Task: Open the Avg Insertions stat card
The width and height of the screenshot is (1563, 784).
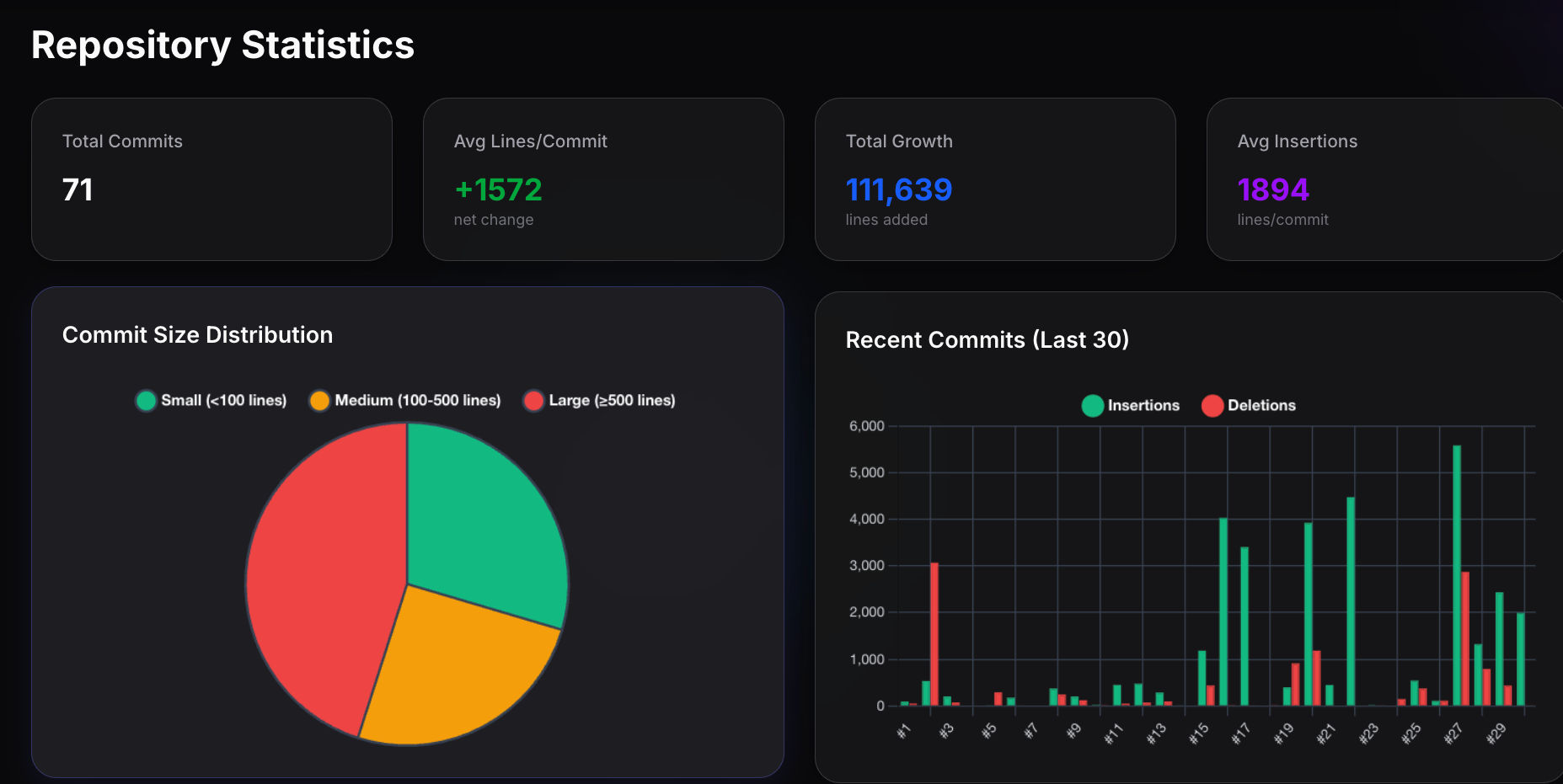Action: 1385,179
